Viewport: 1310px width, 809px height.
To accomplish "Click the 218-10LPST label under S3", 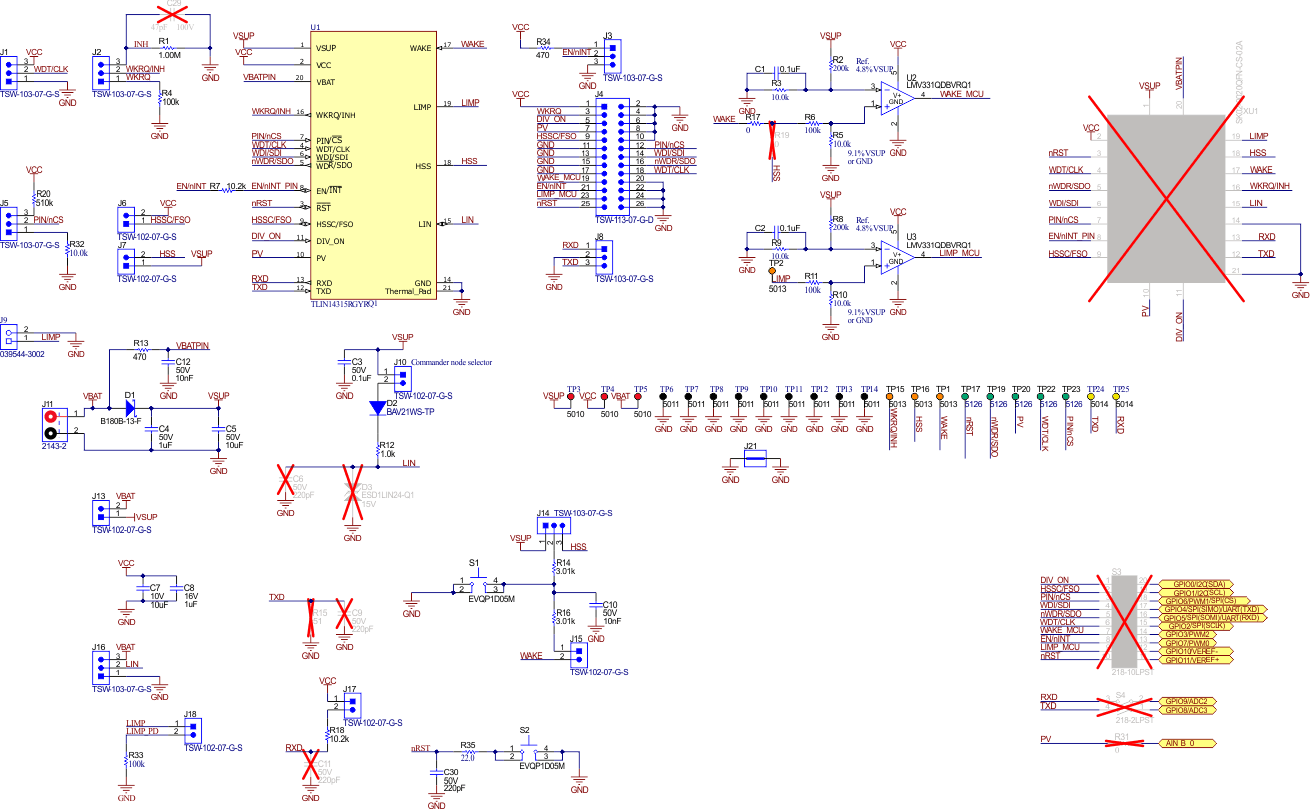I will tap(1134, 673).
